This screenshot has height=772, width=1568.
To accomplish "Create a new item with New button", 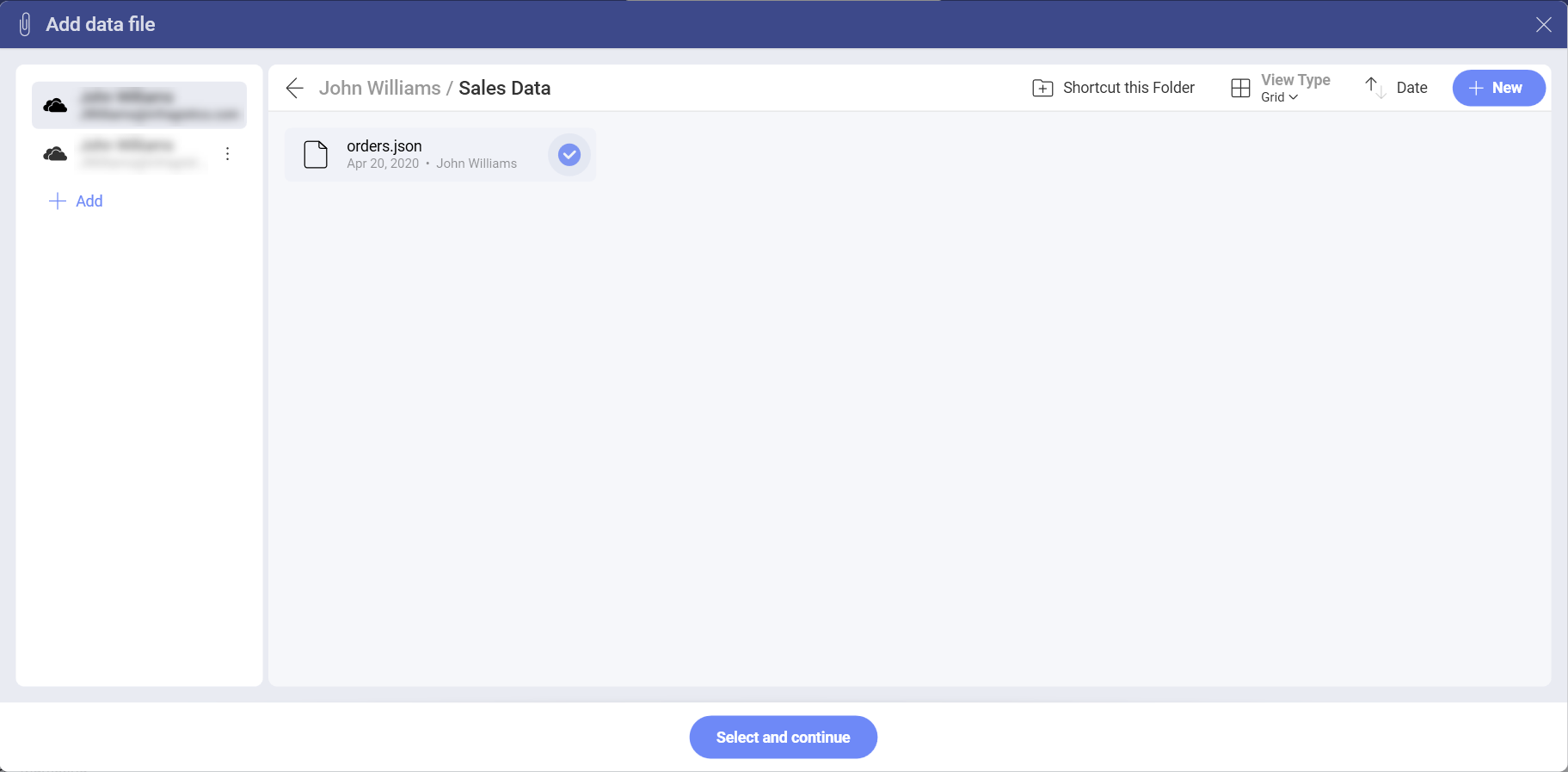I will pos(1498,88).
